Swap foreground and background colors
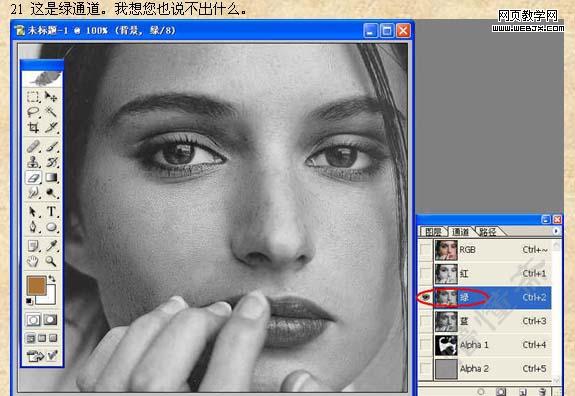Image resolution: width=575 pixels, height=396 pixels. click(52, 278)
